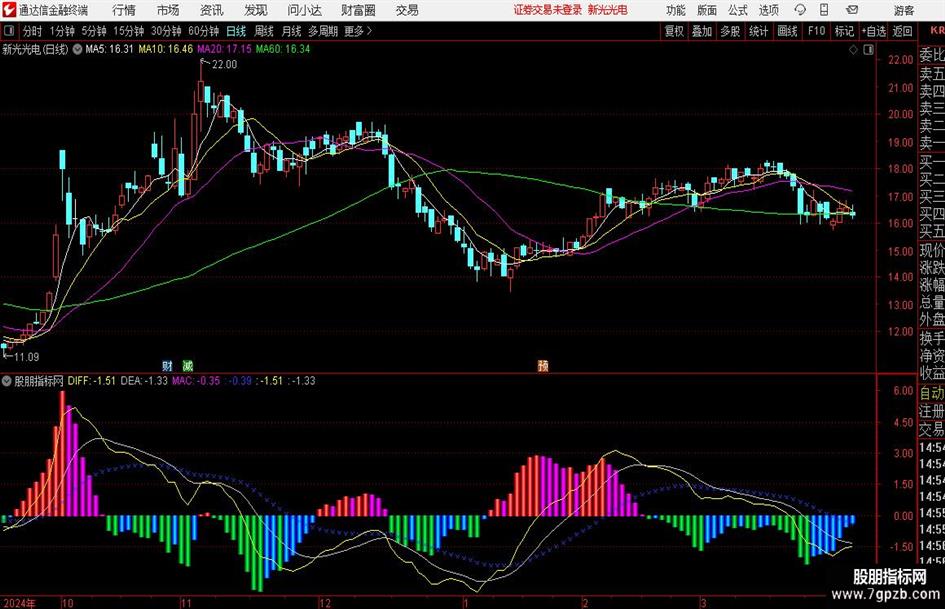Click the DEA: -1.33 value
Viewport: 945px width, 609px height.
144,381
